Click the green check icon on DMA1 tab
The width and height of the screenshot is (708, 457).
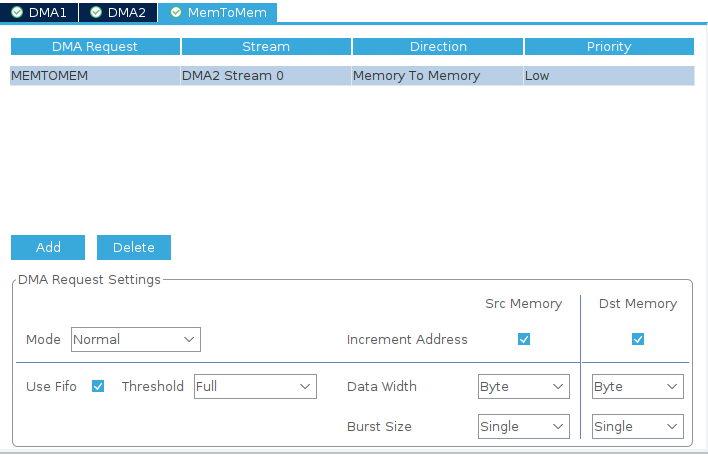point(17,13)
